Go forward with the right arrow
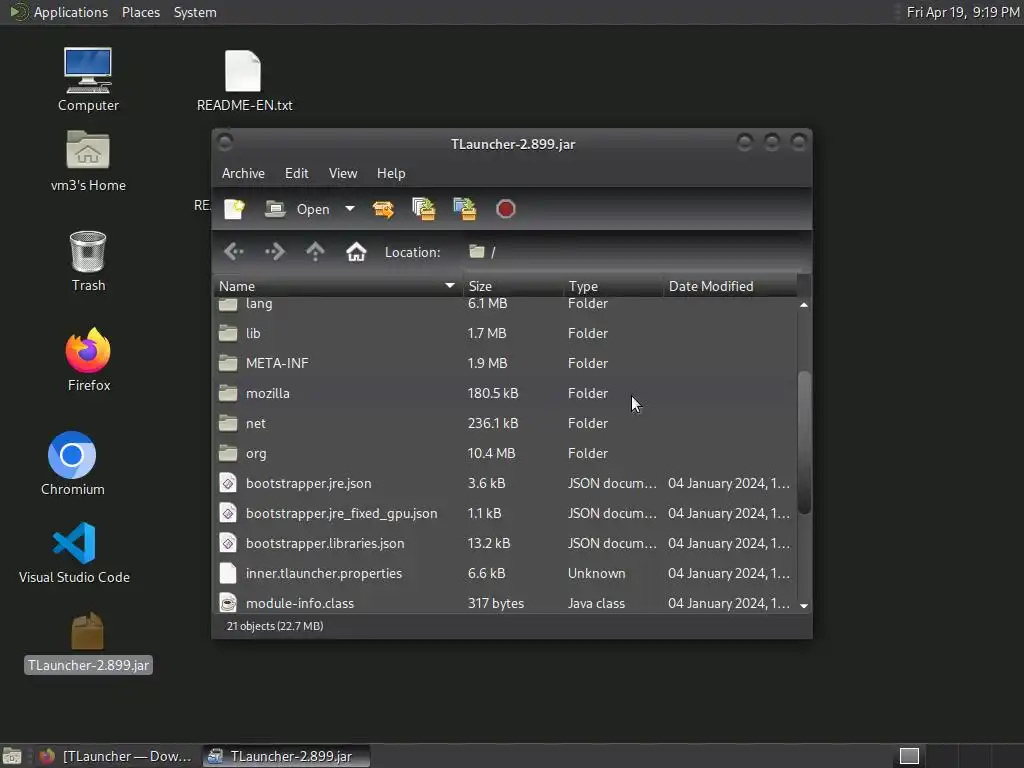 [x=274, y=251]
